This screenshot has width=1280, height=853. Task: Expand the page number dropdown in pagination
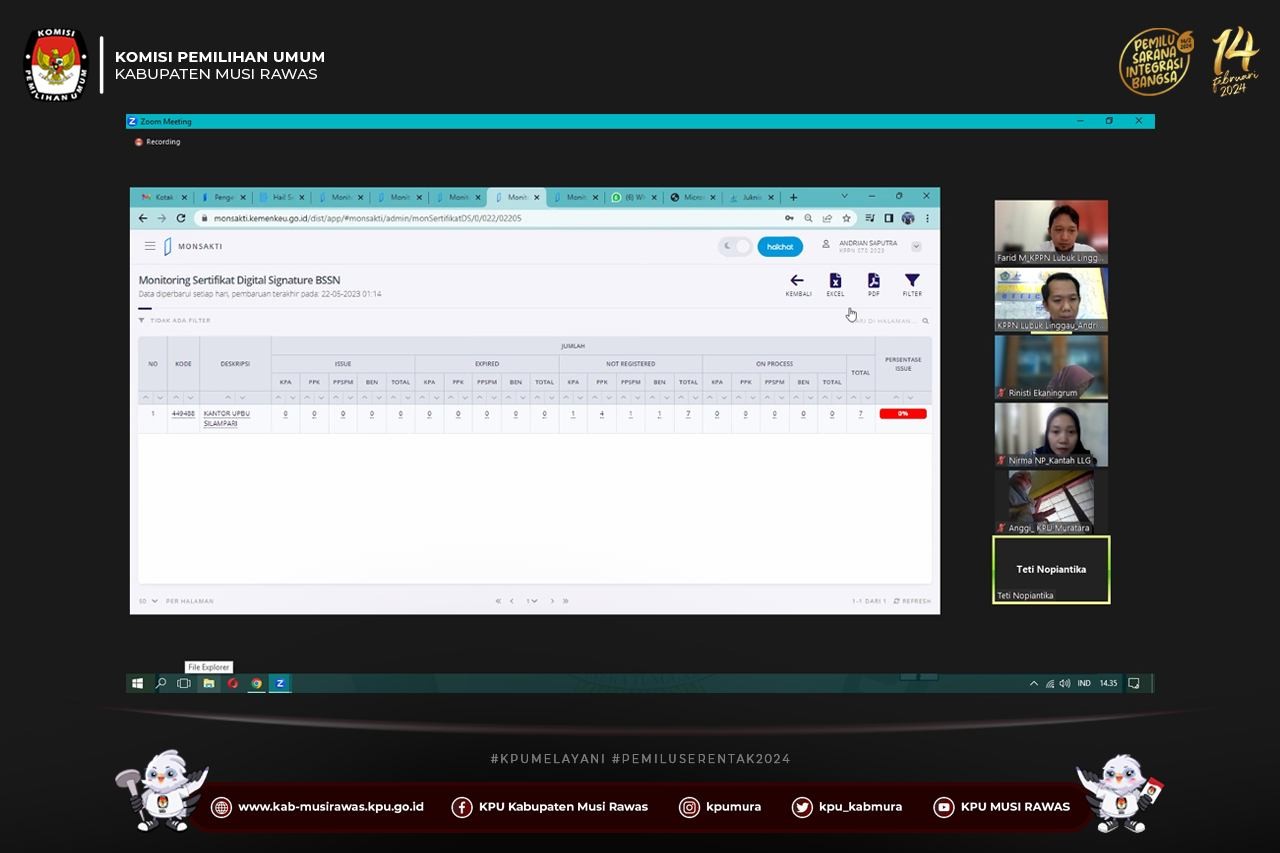[532, 601]
